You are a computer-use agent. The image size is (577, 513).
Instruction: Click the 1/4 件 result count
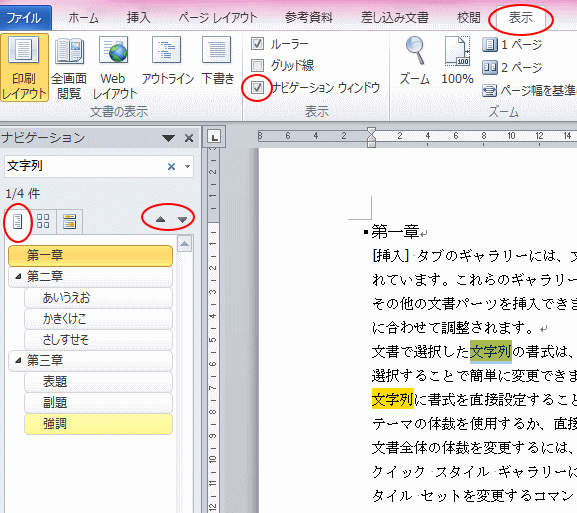[x=22, y=194]
